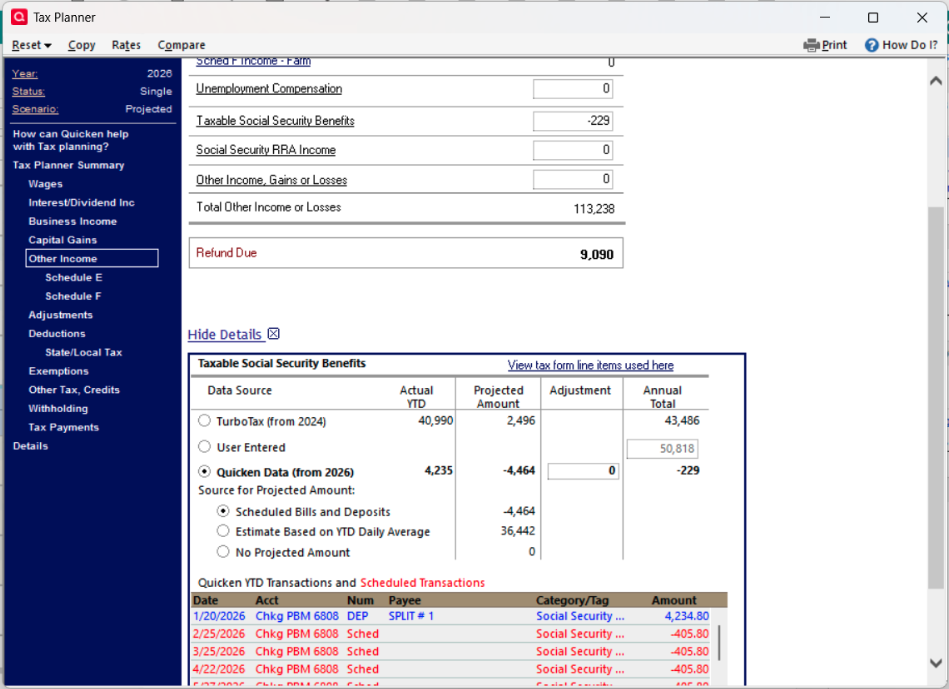Click Social Security RRA Income link
Viewport: 949px width, 689px height.
(266, 150)
